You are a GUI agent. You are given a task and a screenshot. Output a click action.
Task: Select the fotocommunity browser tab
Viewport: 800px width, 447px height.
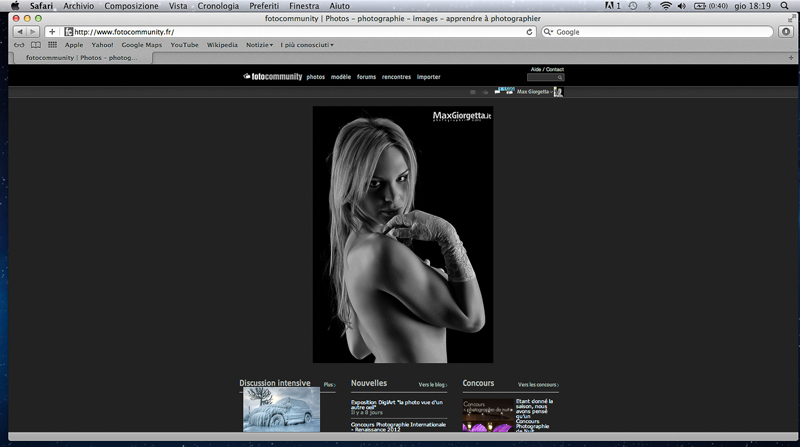pos(82,58)
